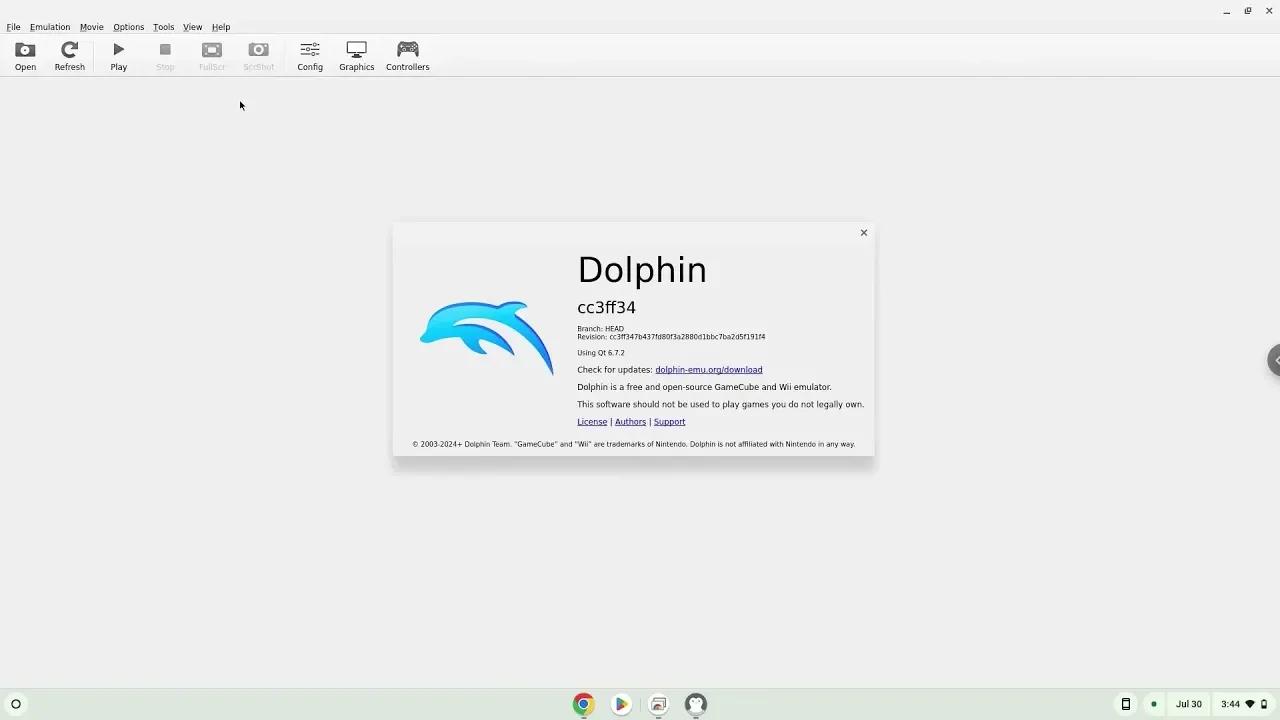
Task: Open Dolphin settings via the Config icon
Action: (x=309, y=55)
